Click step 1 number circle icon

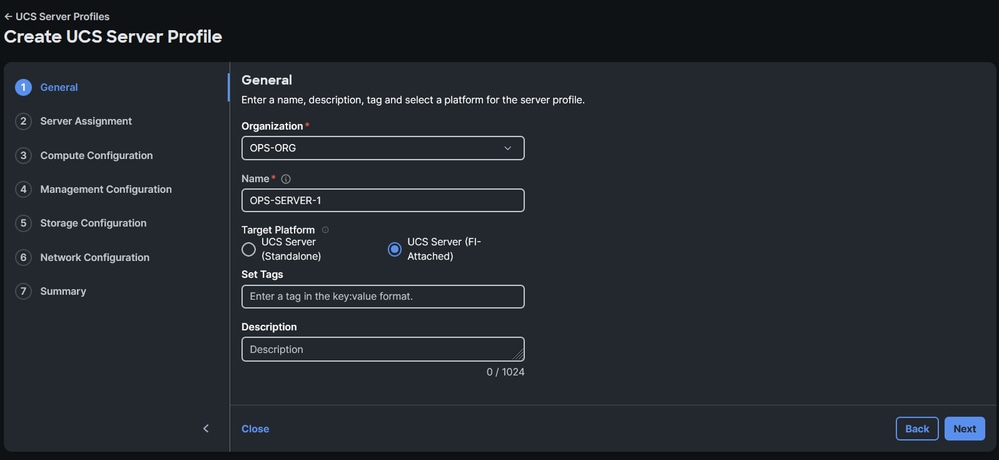(x=24, y=87)
